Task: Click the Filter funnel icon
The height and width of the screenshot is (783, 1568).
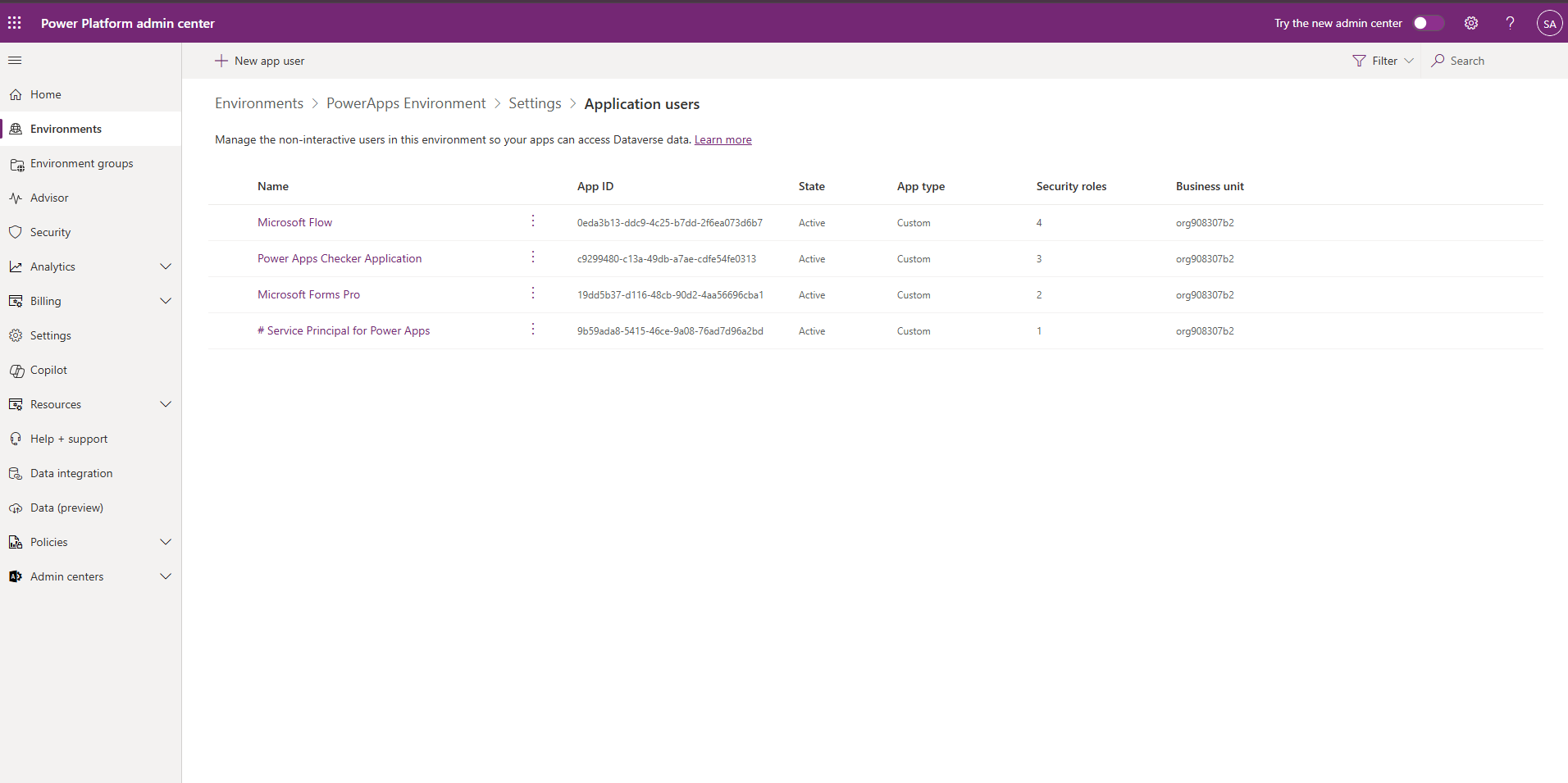Action: (1359, 61)
